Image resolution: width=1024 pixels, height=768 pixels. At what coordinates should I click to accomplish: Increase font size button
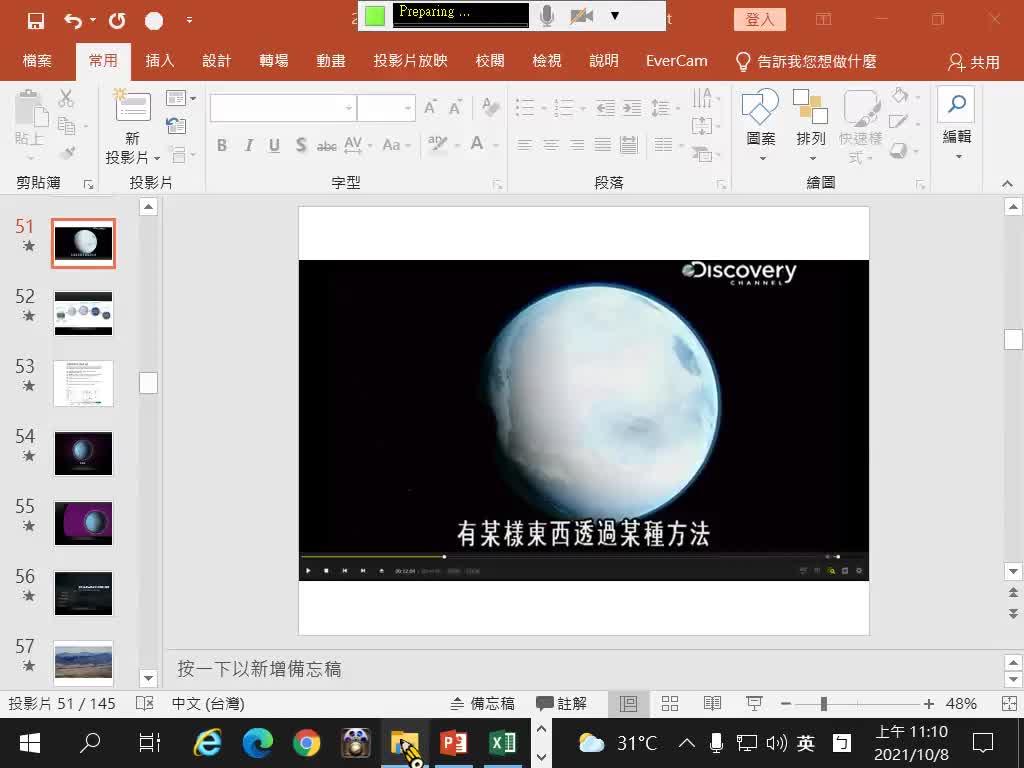(x=430, y=108)
